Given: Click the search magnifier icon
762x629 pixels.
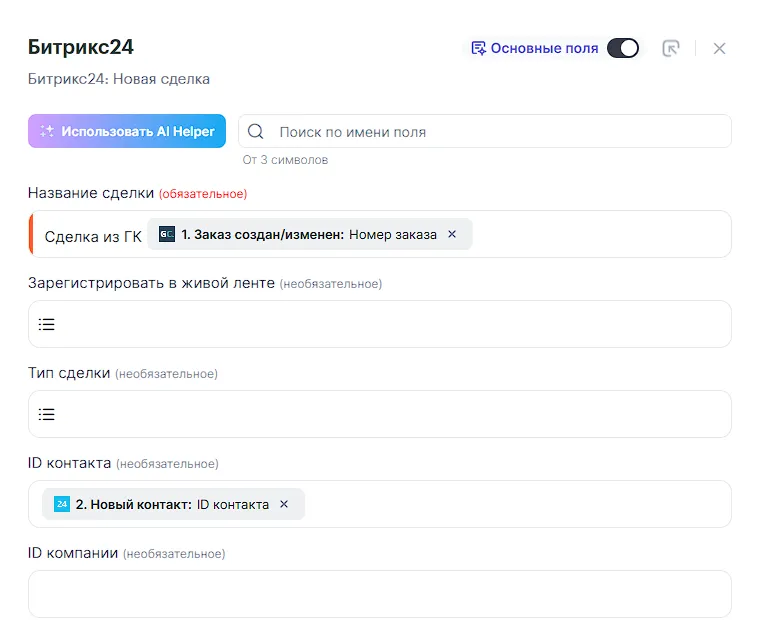Looking at the screenshot, I should (x=256, y=132).
